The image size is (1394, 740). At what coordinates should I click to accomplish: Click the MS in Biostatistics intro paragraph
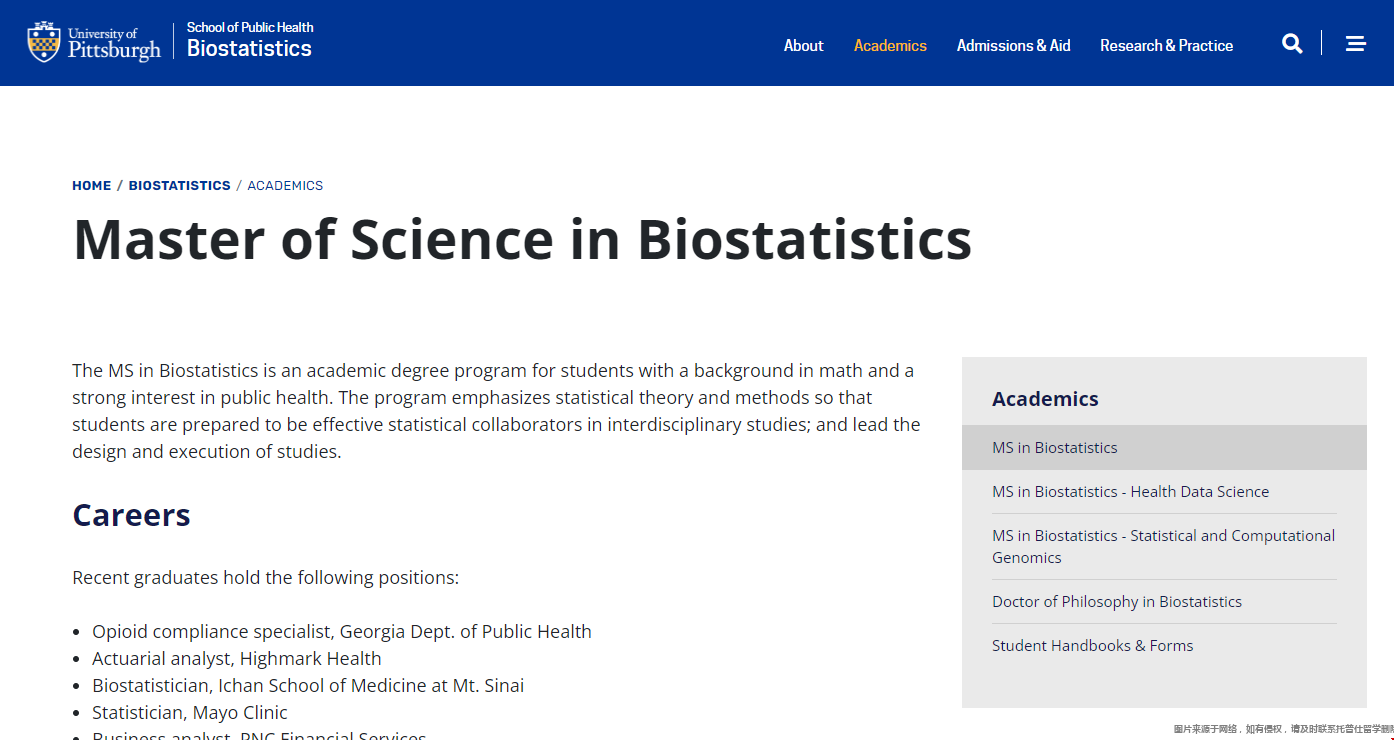[496, 411]
